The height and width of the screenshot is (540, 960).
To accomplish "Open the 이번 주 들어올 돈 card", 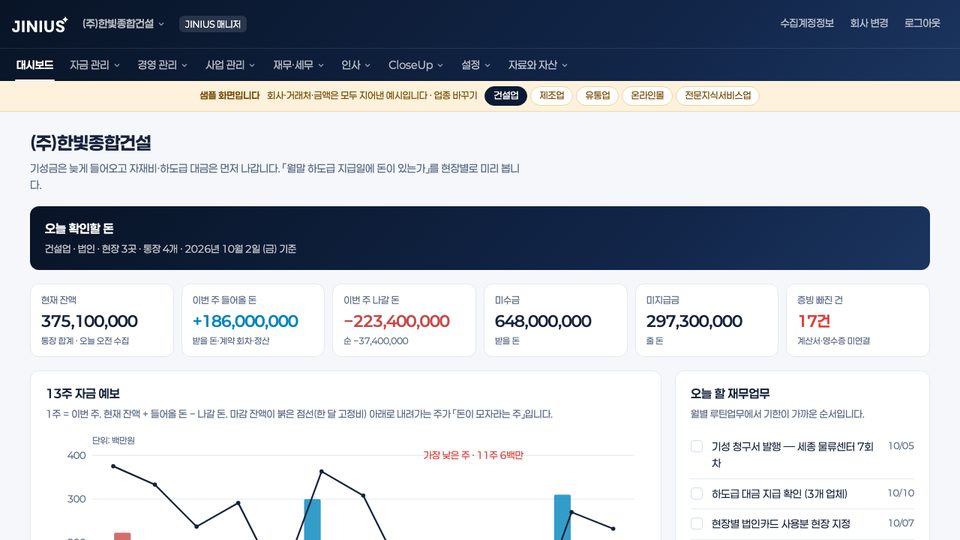I will click(x=253, y=320).
